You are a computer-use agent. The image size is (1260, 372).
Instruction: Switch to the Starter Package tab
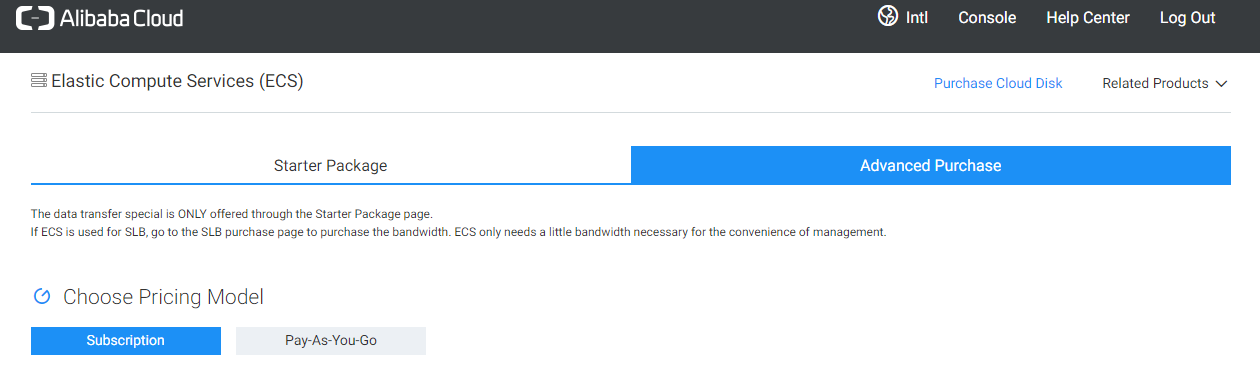point(331,166)
